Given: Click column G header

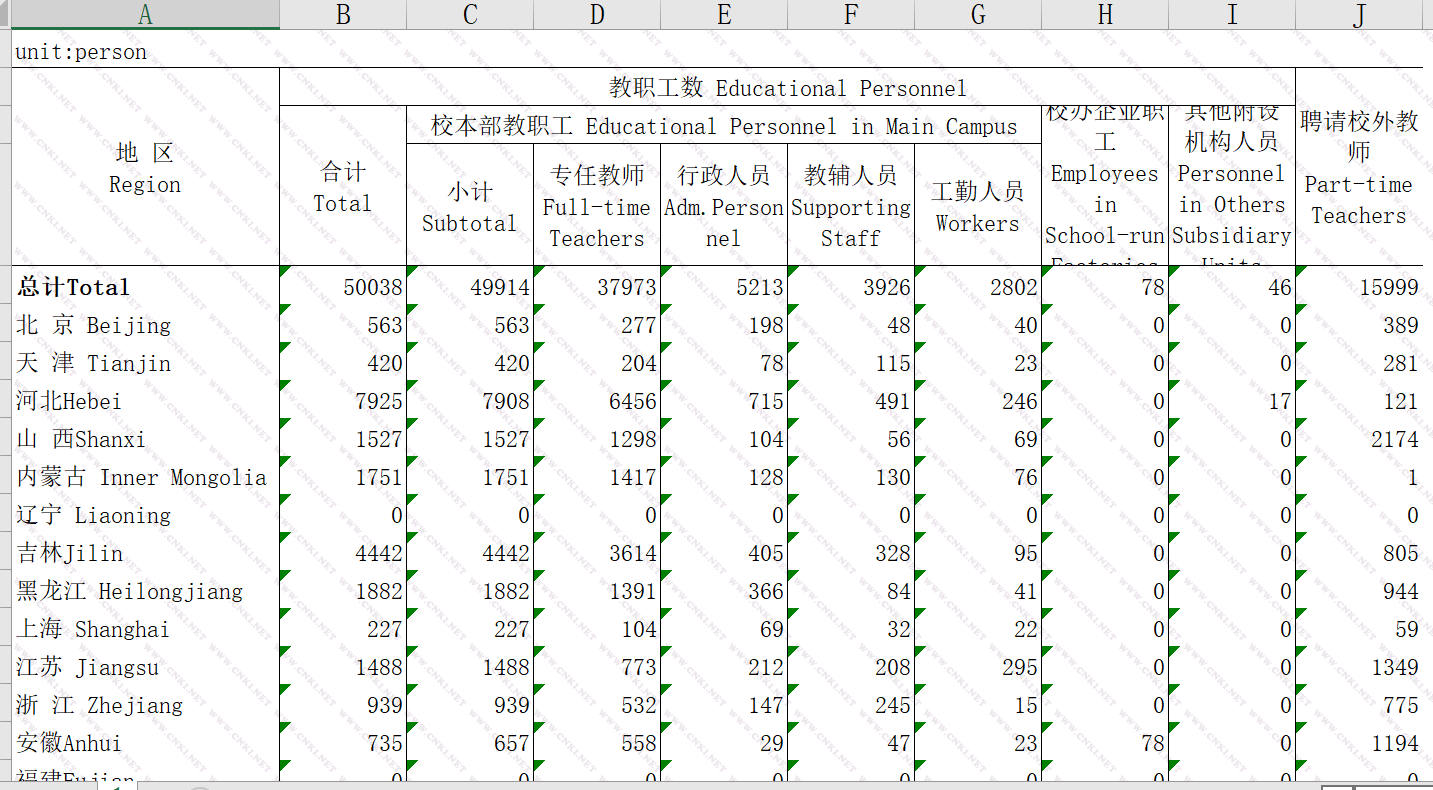Looking at the screenshot, I should point(978,14).
